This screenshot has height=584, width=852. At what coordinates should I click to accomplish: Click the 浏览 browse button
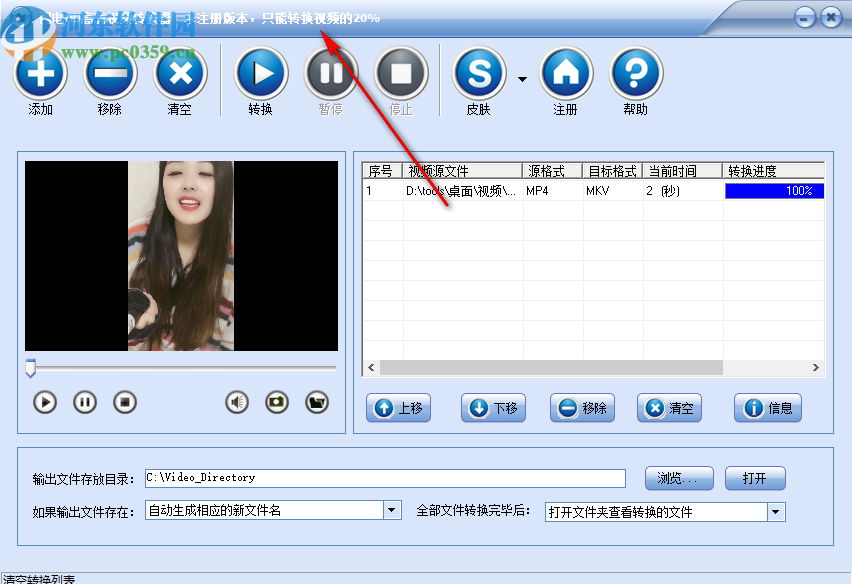[x=679, y=478]
